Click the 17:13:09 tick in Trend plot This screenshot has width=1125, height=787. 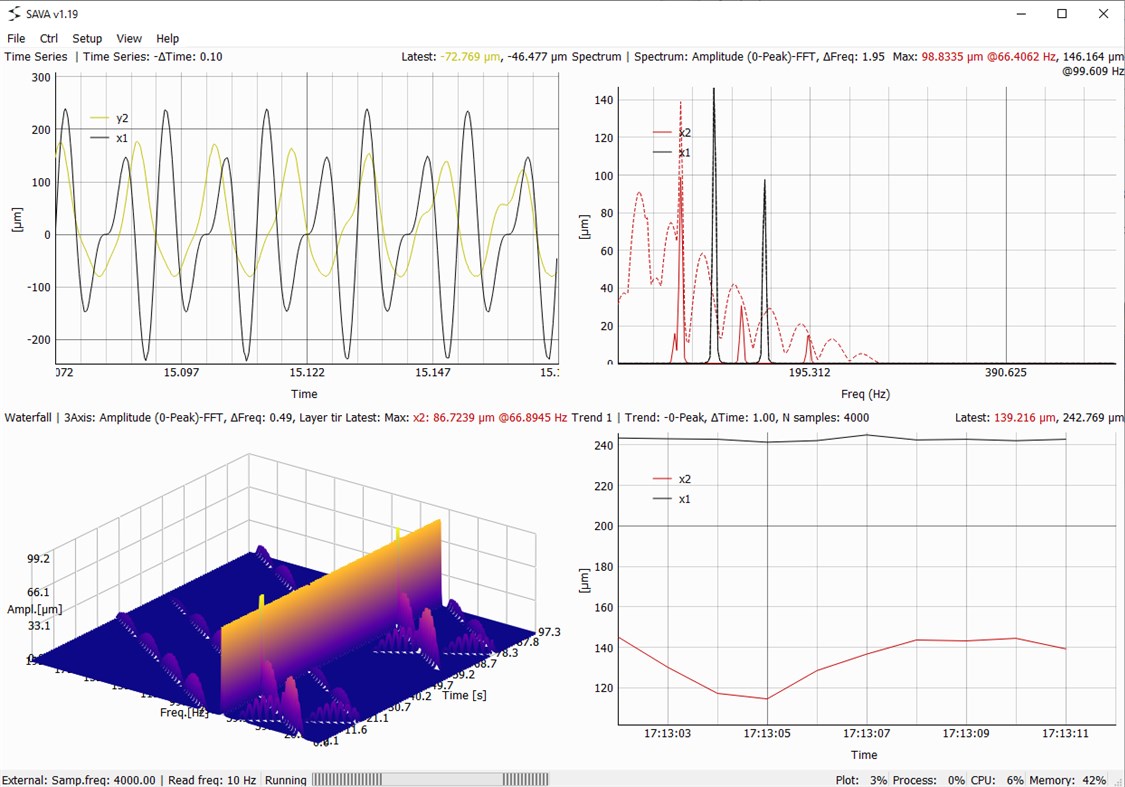pos(966,733)
